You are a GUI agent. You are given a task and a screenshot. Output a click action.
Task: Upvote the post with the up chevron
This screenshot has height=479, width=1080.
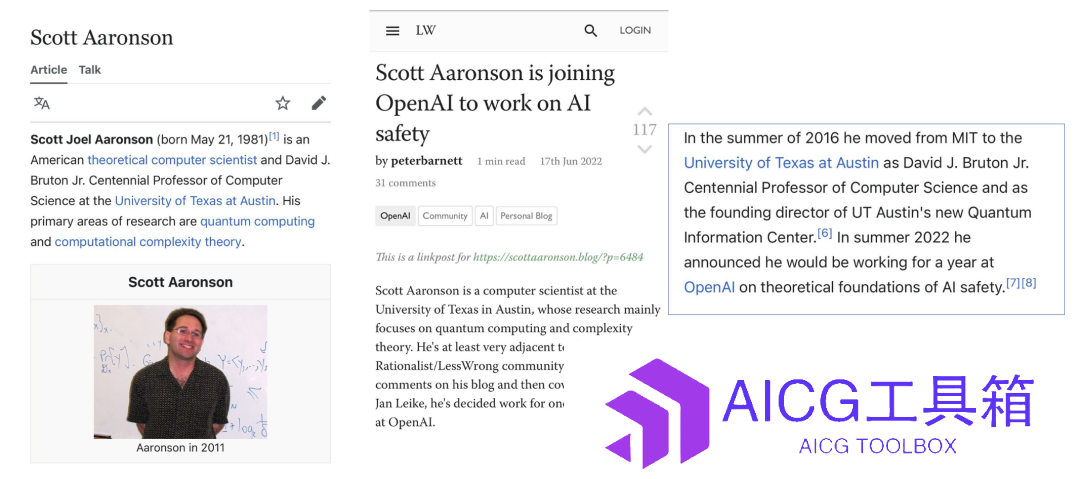pyautogui.click(x=644, y=111)
